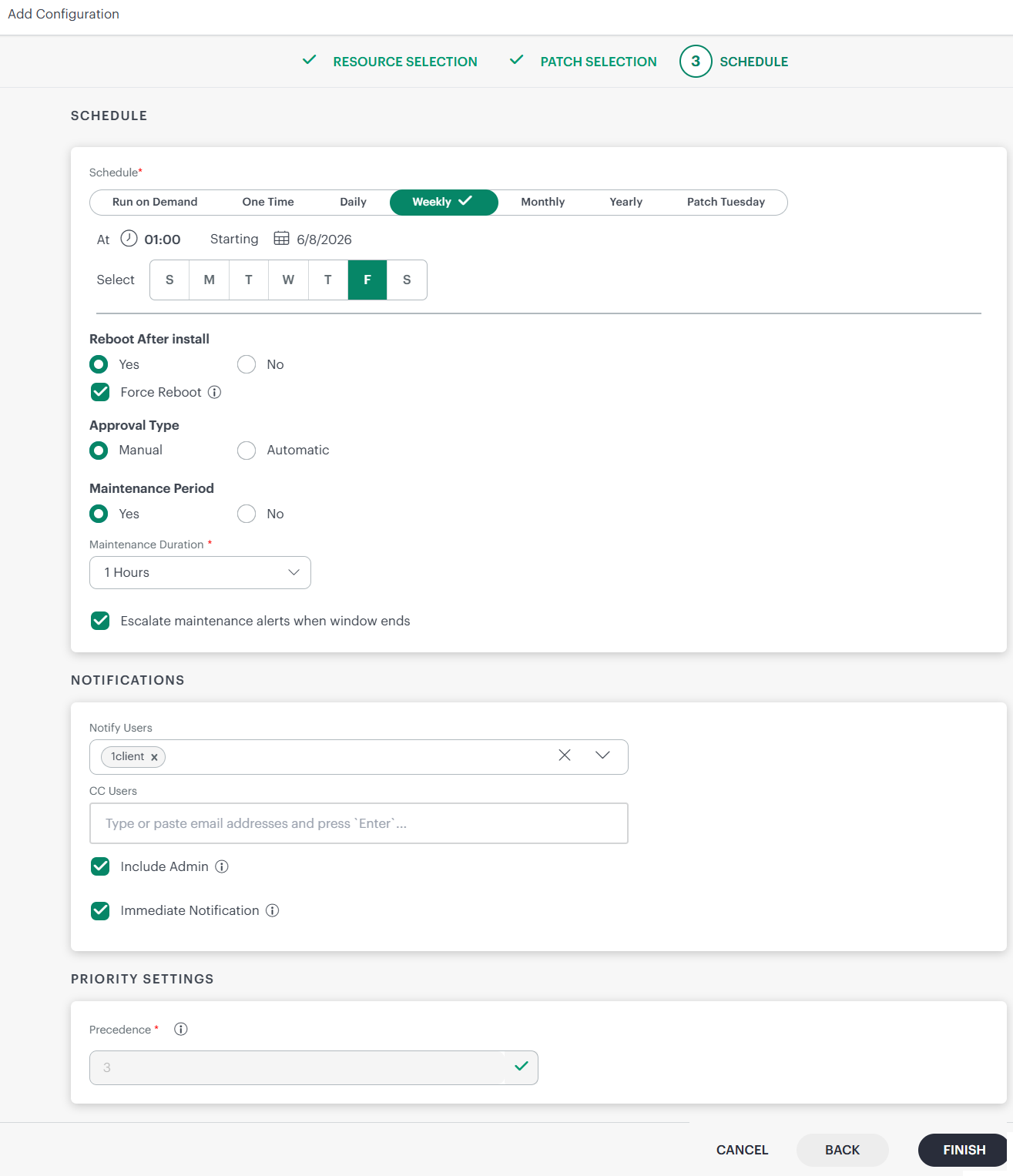The width and height of the screenshot is (1013, 1176).
Task: Select the Yearly schedule
Action: 626,202
